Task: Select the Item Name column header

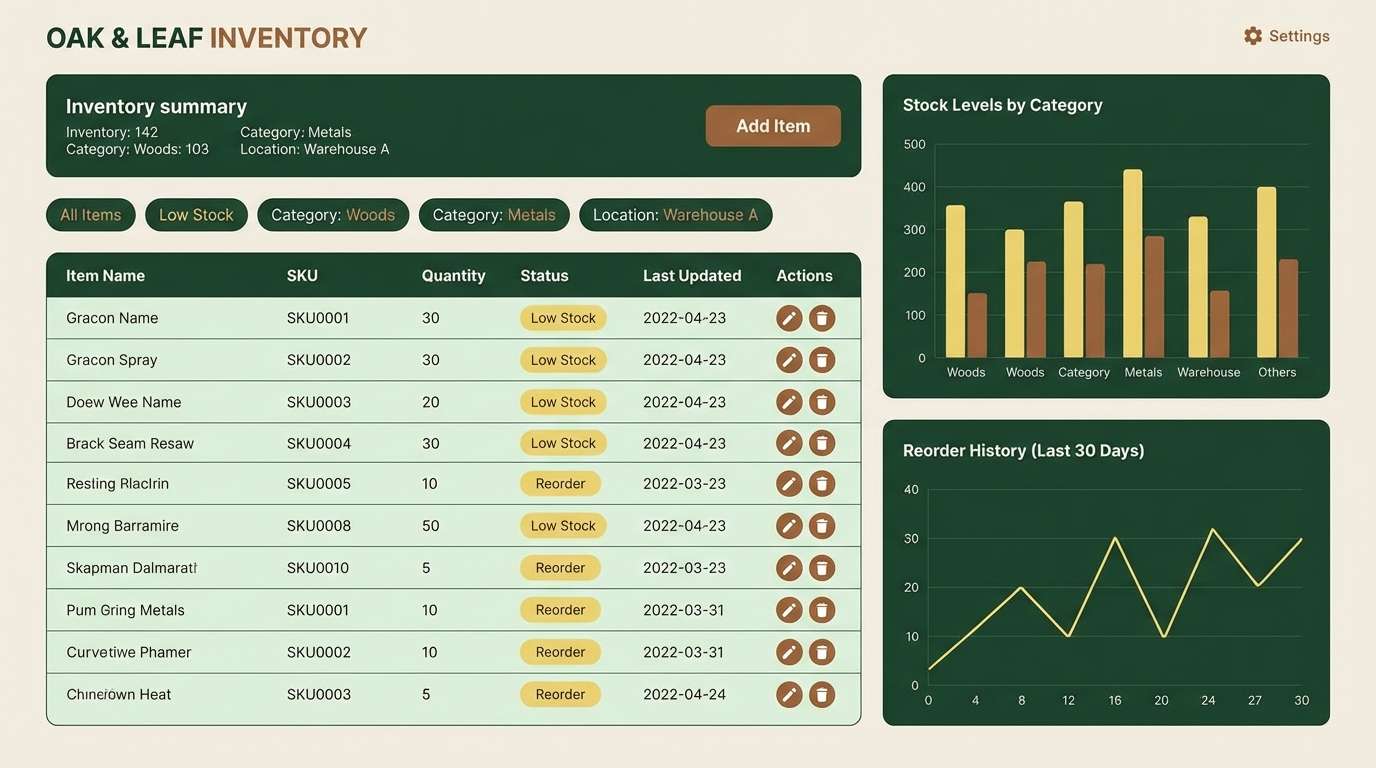Action: [x=104, y=275]
